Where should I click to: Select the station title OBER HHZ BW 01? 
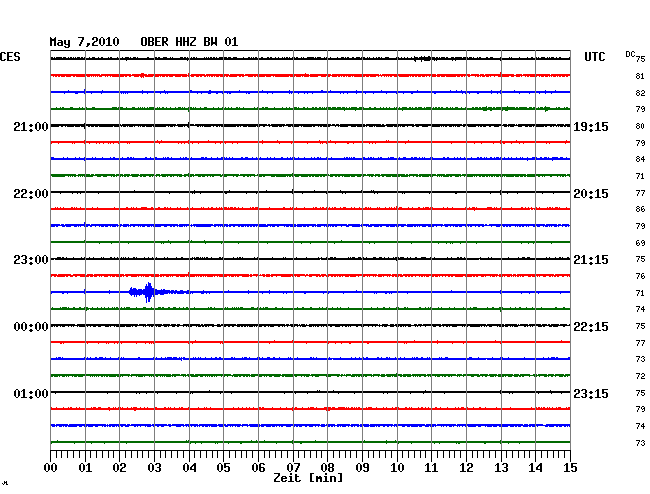click(189, 42)
